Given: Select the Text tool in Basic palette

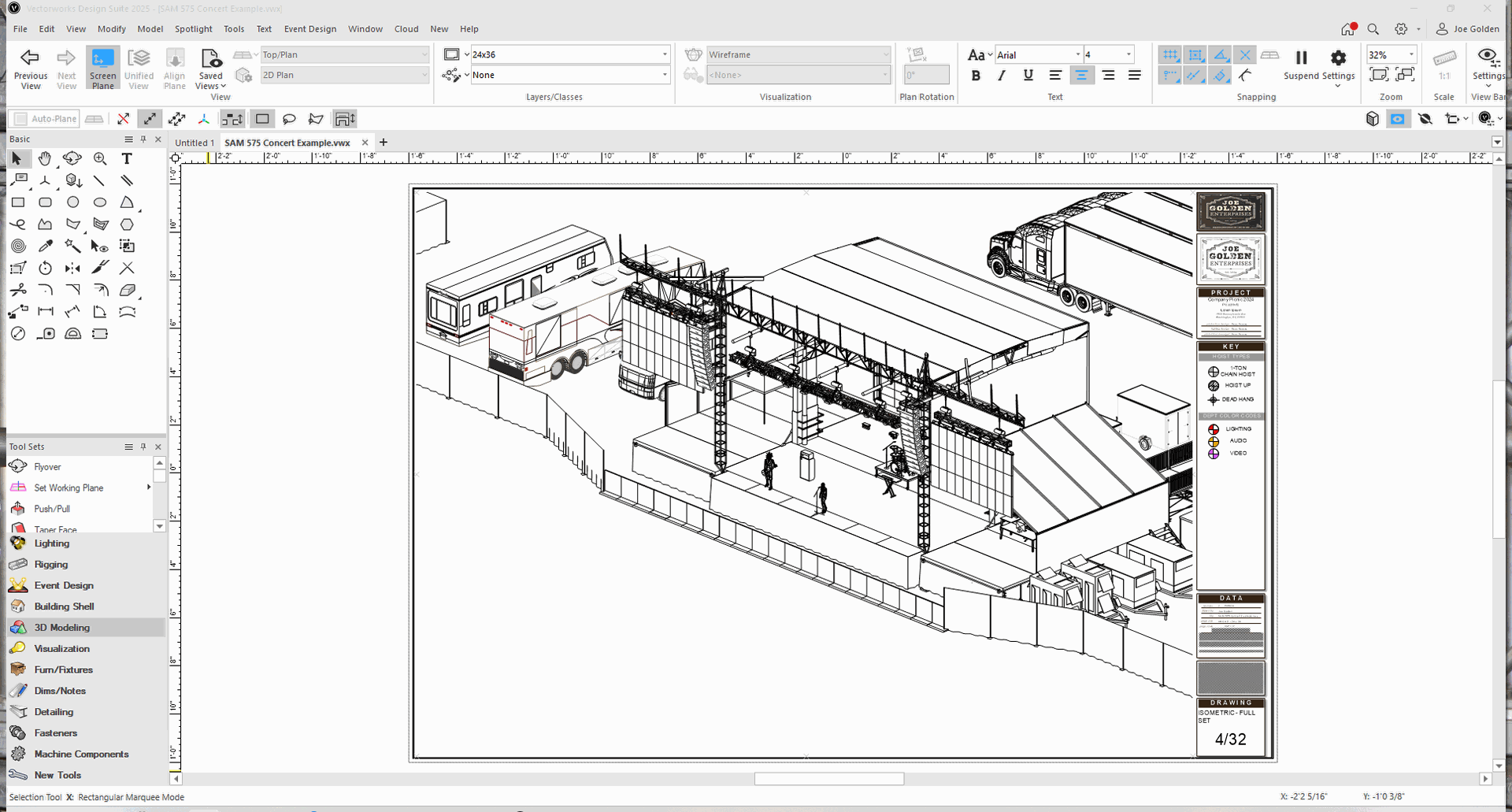Looking at the screenshot, I should point(127,158).
